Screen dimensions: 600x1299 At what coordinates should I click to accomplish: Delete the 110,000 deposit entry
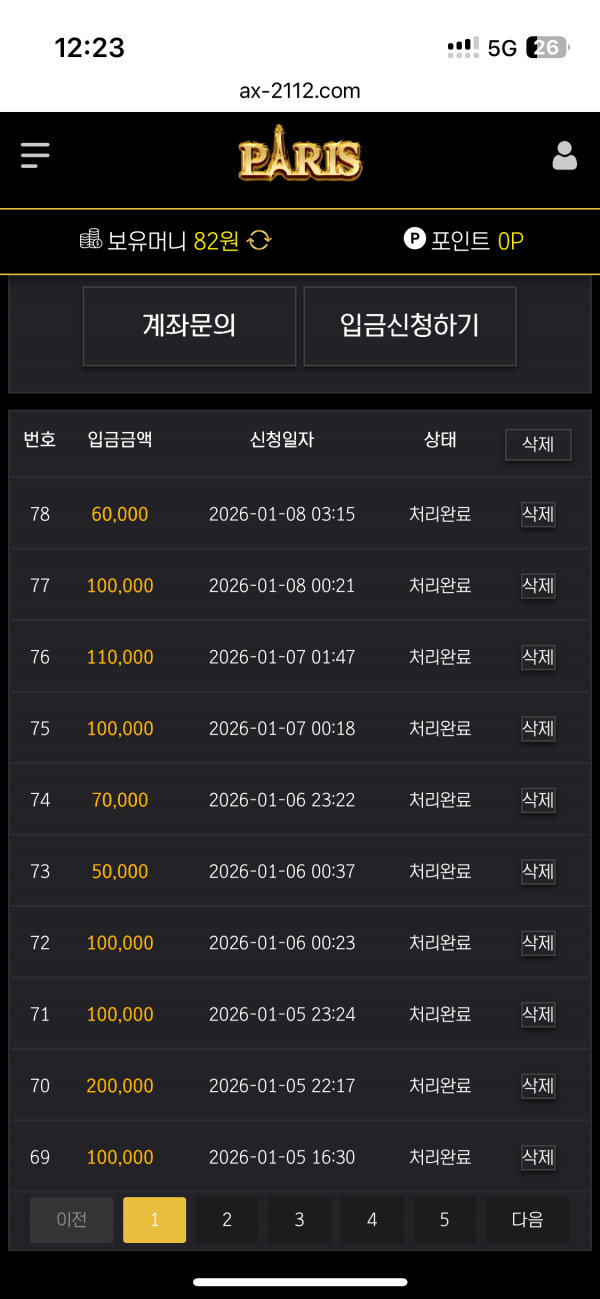(x=538, y=657)
